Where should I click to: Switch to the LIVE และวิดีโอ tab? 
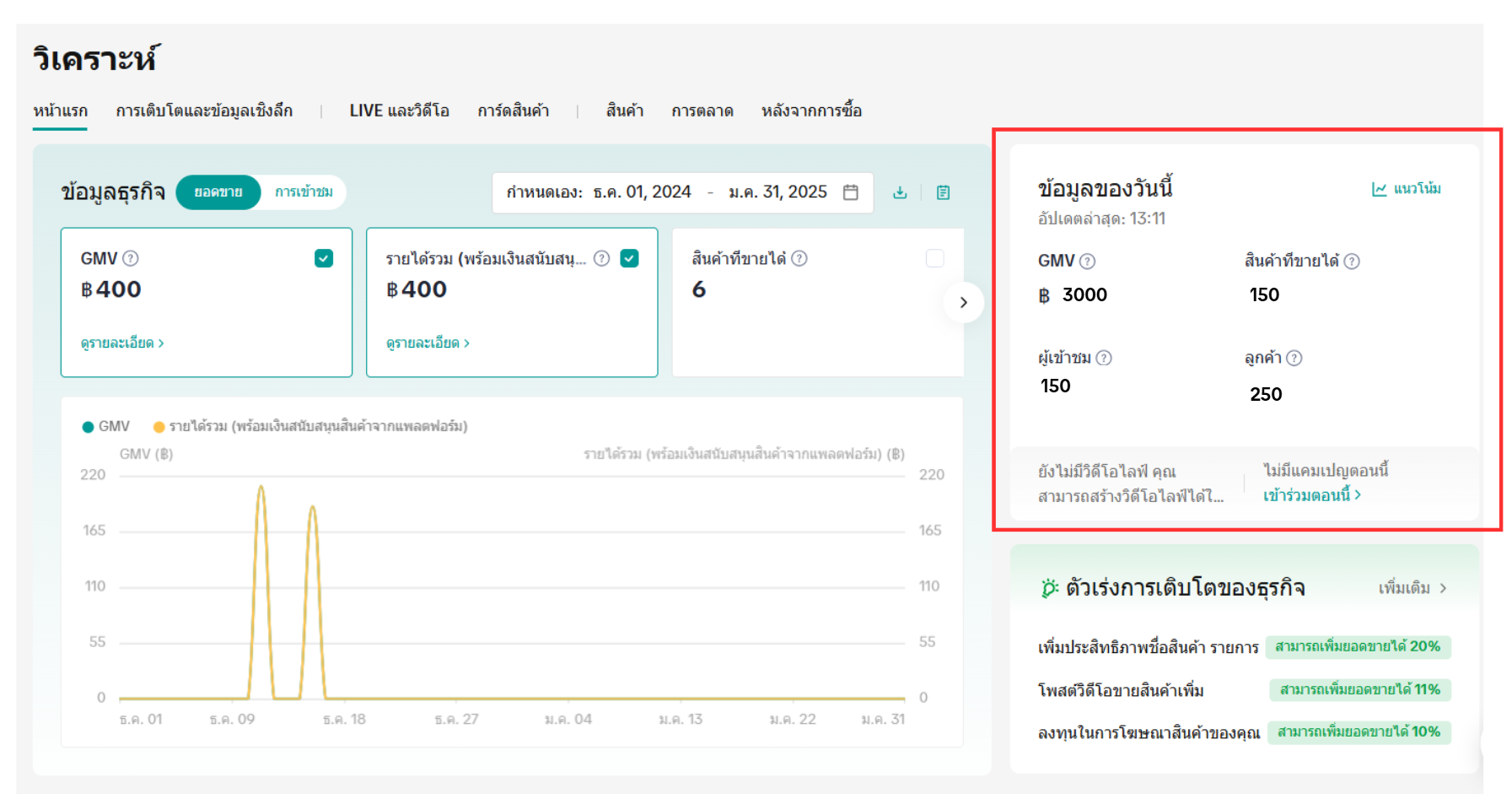coord(399,111)
